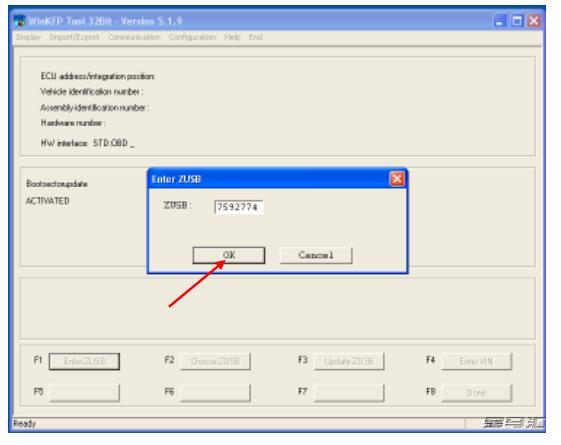Open the Import/Export menu

tap(74, 37)
